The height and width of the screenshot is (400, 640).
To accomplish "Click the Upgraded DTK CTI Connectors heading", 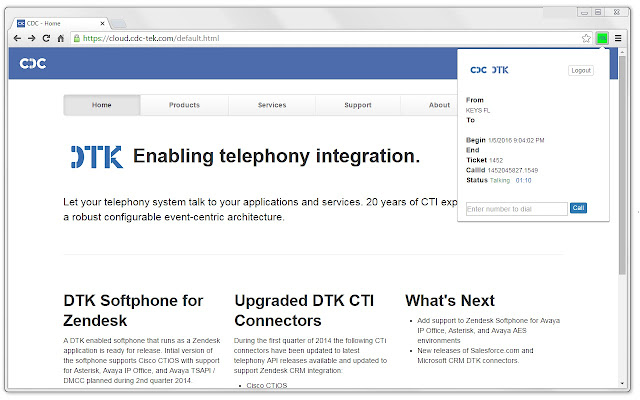I will [304, 311].
